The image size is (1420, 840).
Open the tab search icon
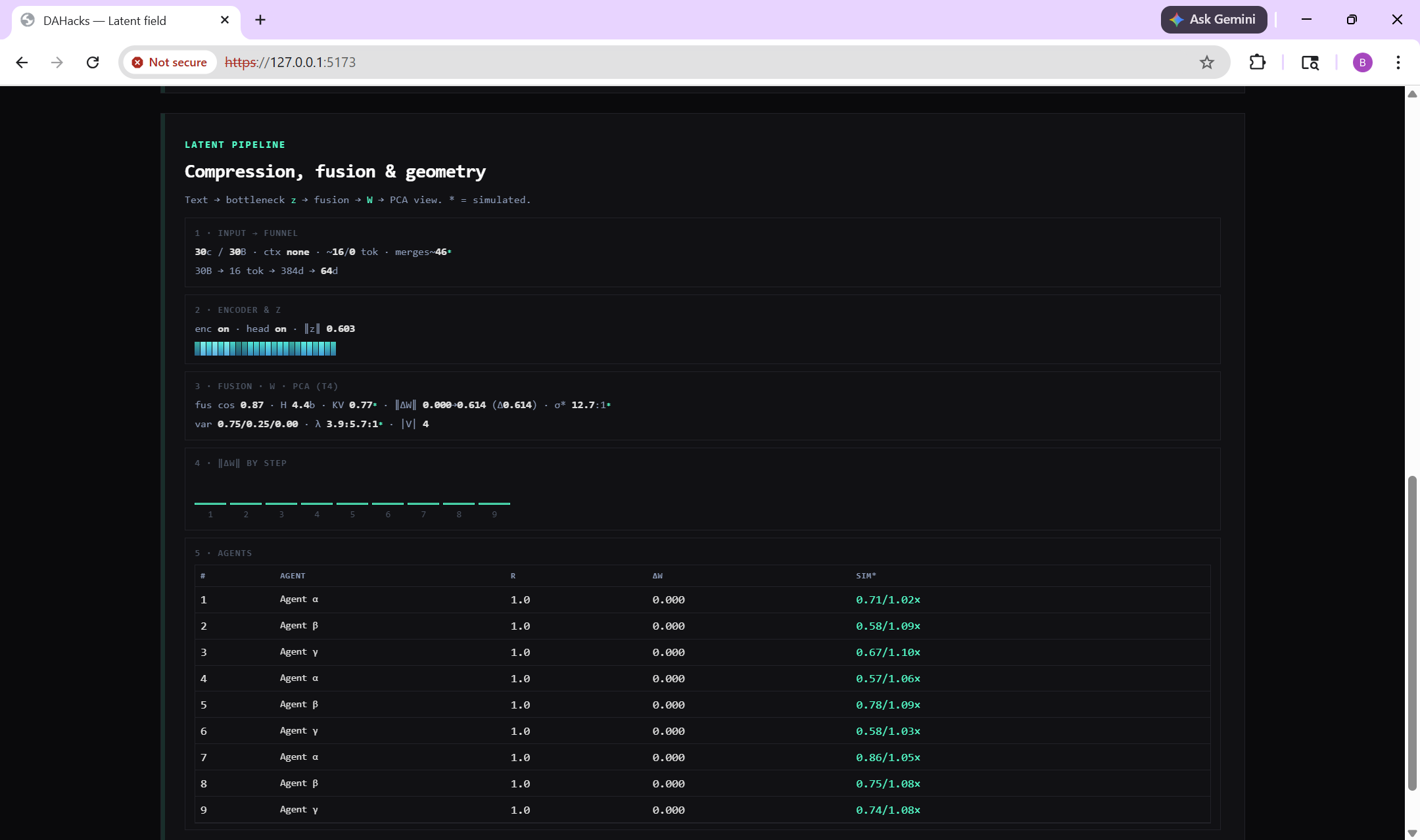click(1310, 62)
